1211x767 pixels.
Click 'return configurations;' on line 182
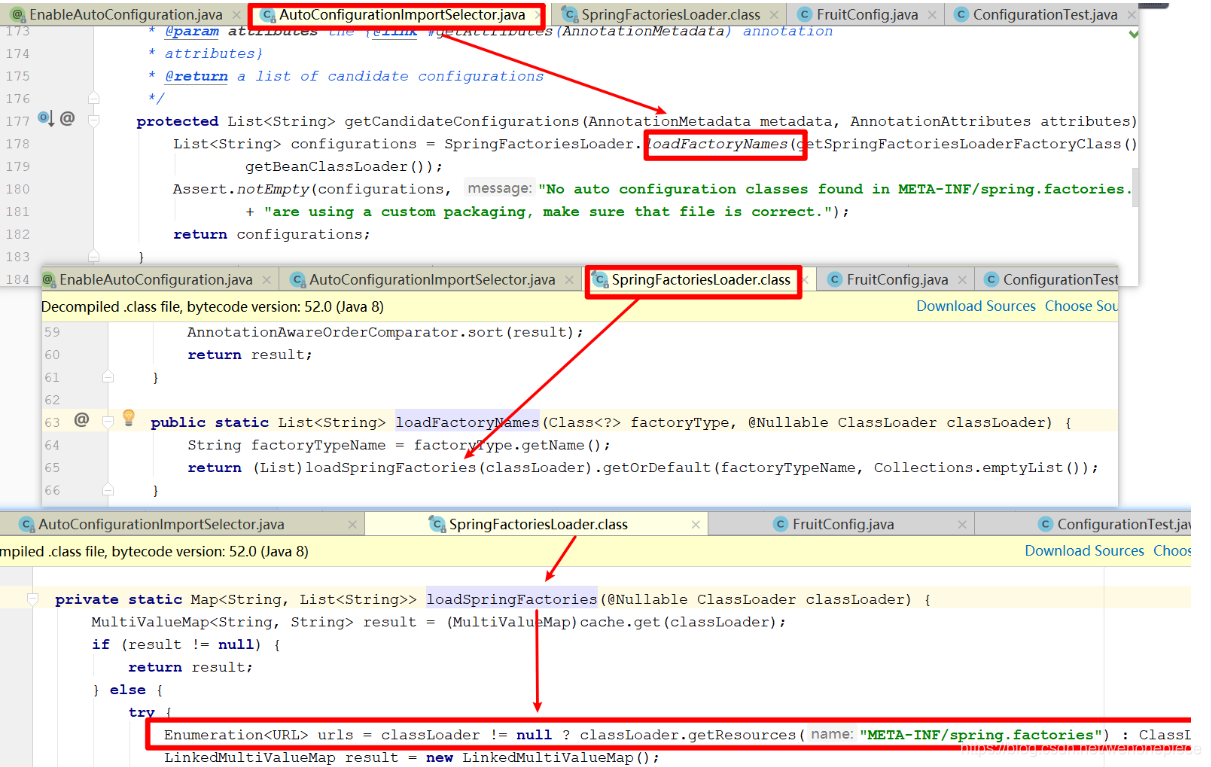coord(271,234)
